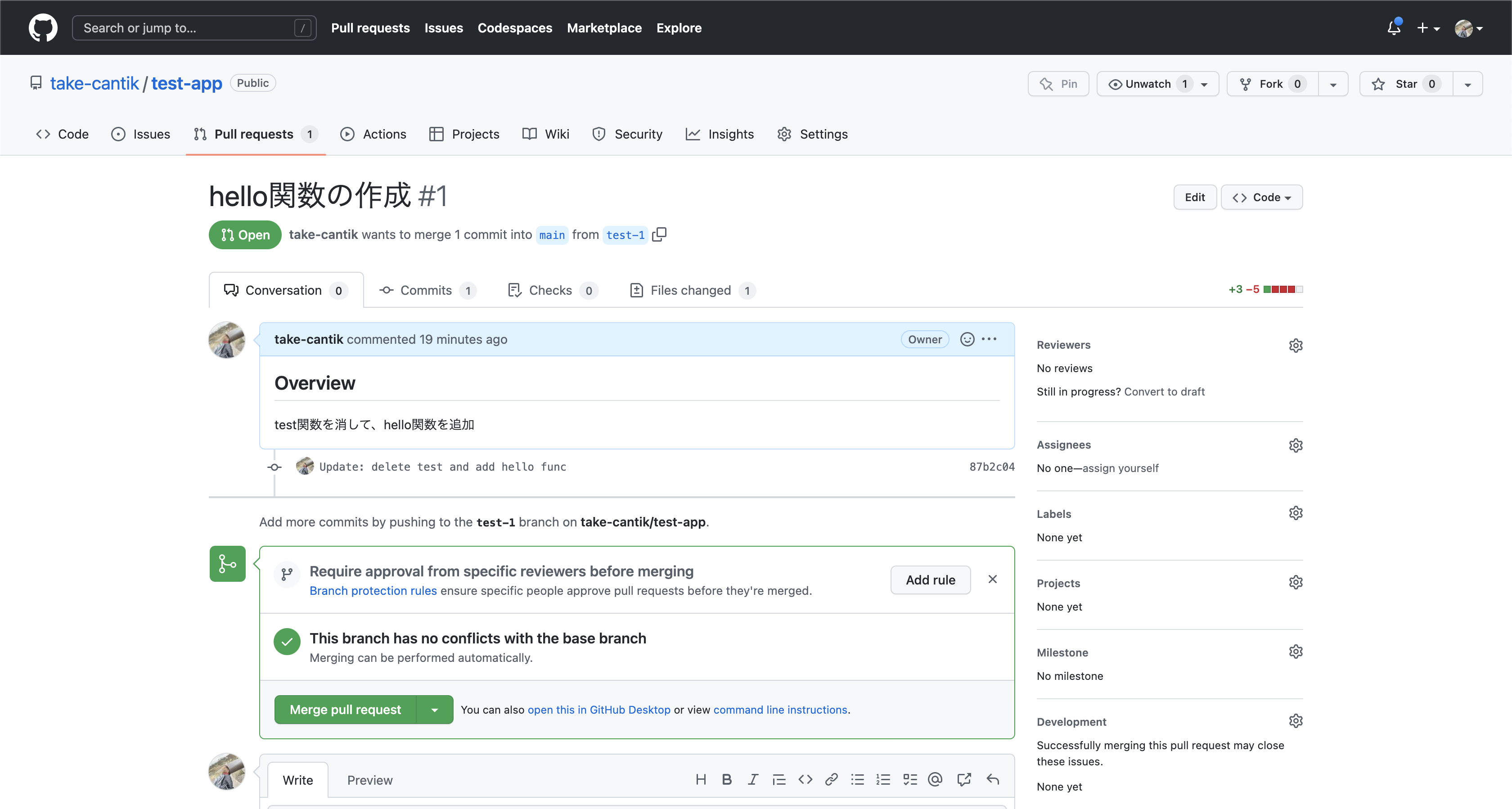
Task: Add an emoji reaction to the comment
Action: pyautogui.click(x=967, y=339)
